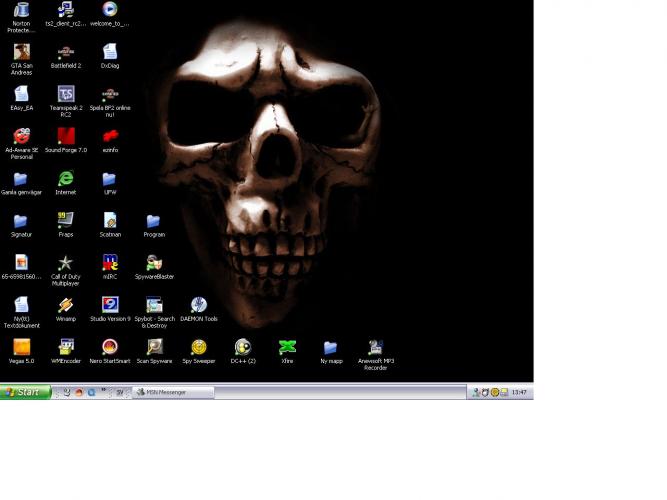Launch the Vegas 5.0 shortcut

pos(21,347)
